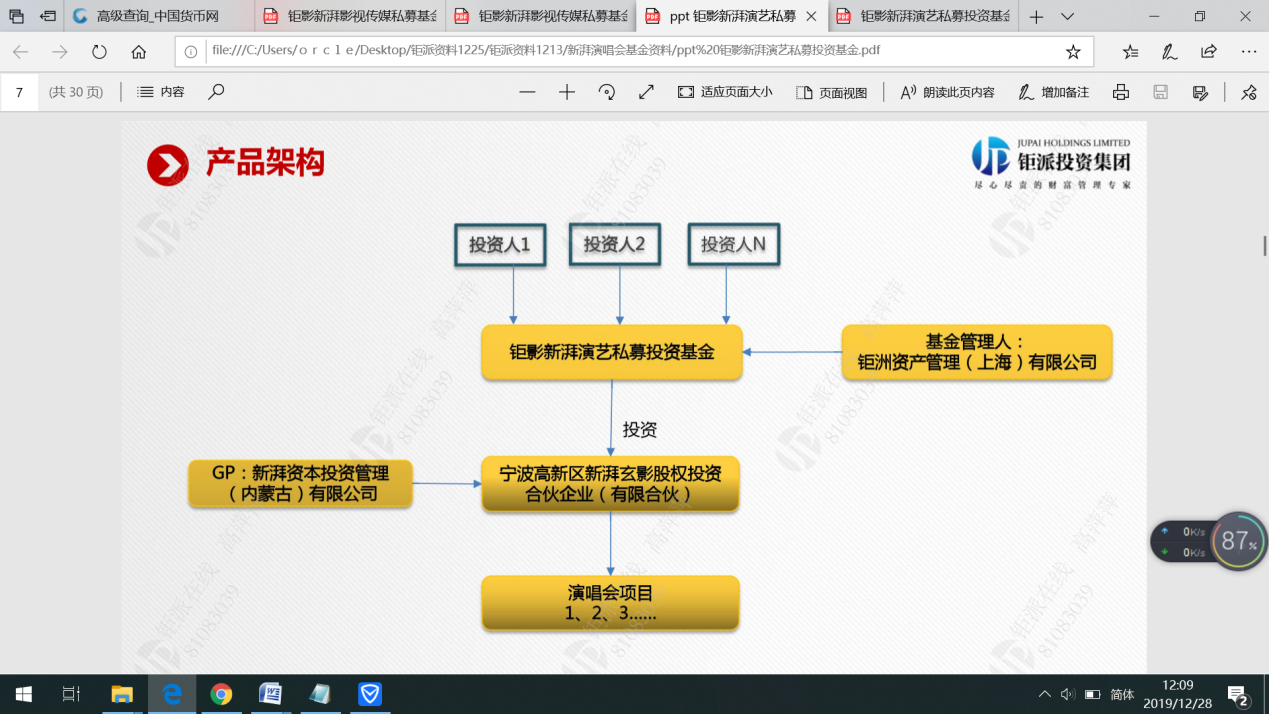
Task: Search the PDF with magnifier icon
Action: coord(216,92)
